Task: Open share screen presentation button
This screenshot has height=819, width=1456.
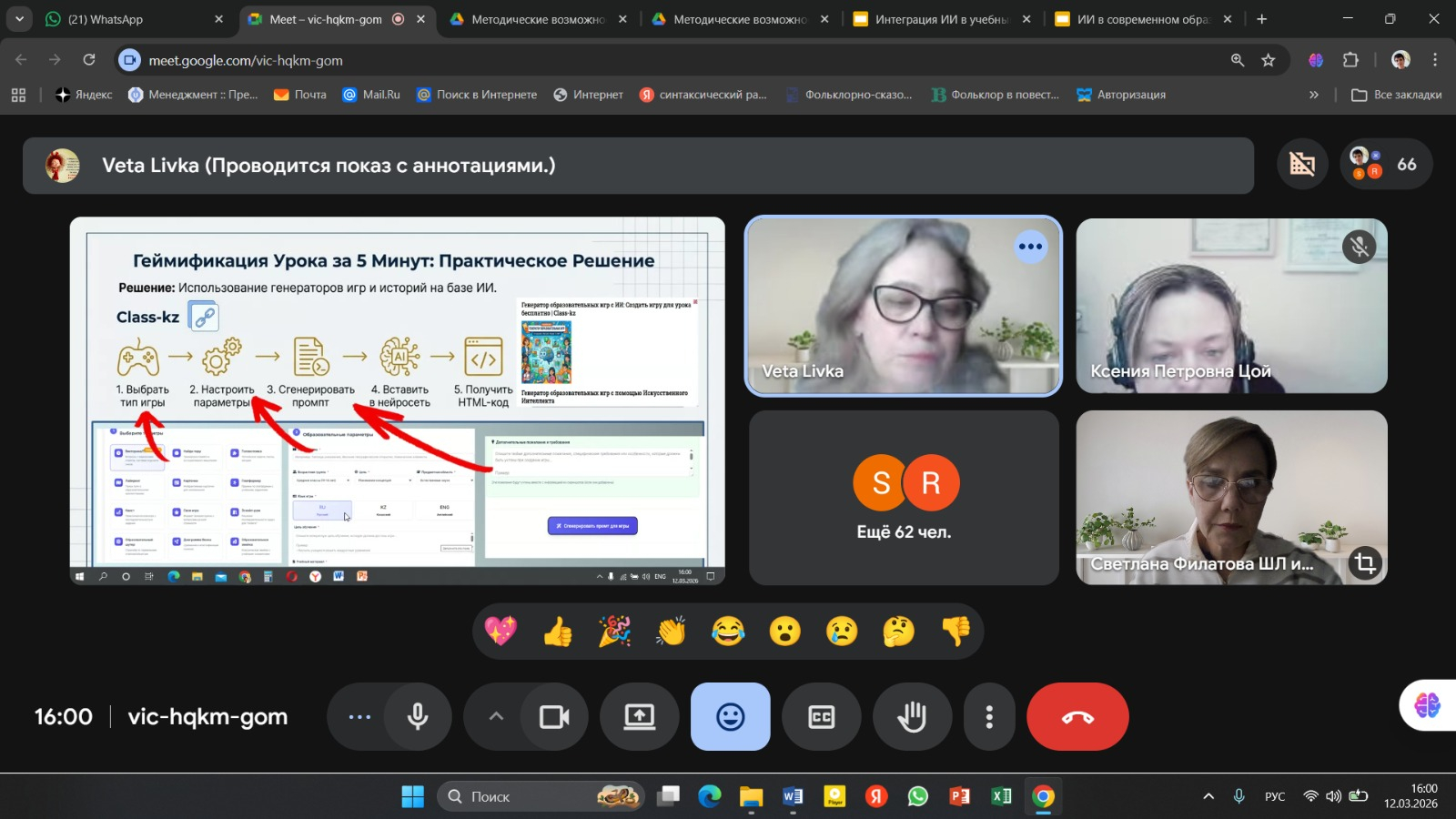Action: (639, 717)
